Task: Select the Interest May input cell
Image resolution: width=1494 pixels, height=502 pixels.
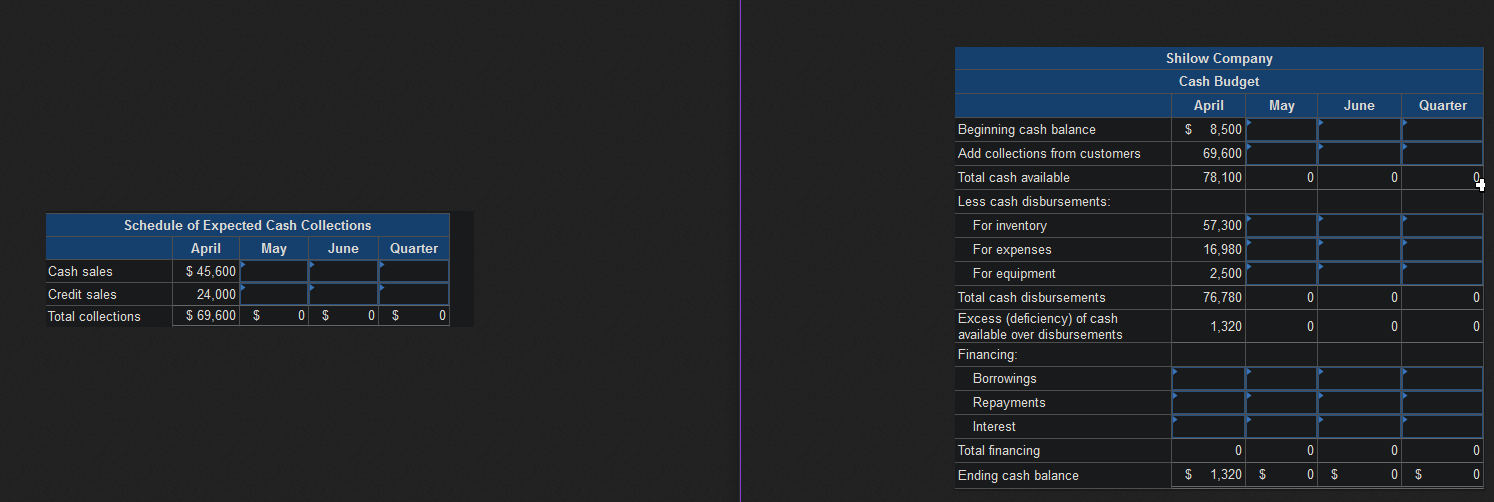Action: coord(1281,426)
